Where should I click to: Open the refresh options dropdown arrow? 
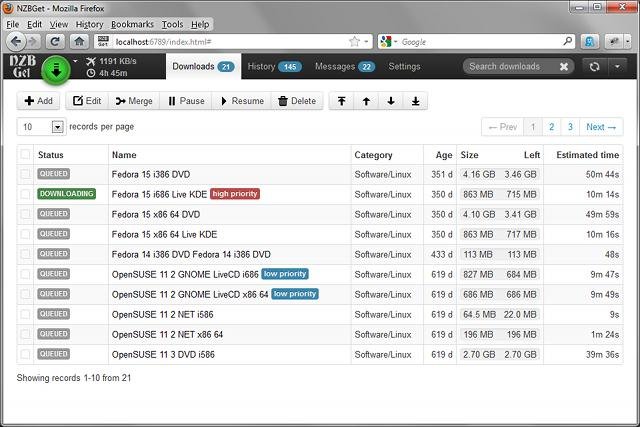point(617,67)
